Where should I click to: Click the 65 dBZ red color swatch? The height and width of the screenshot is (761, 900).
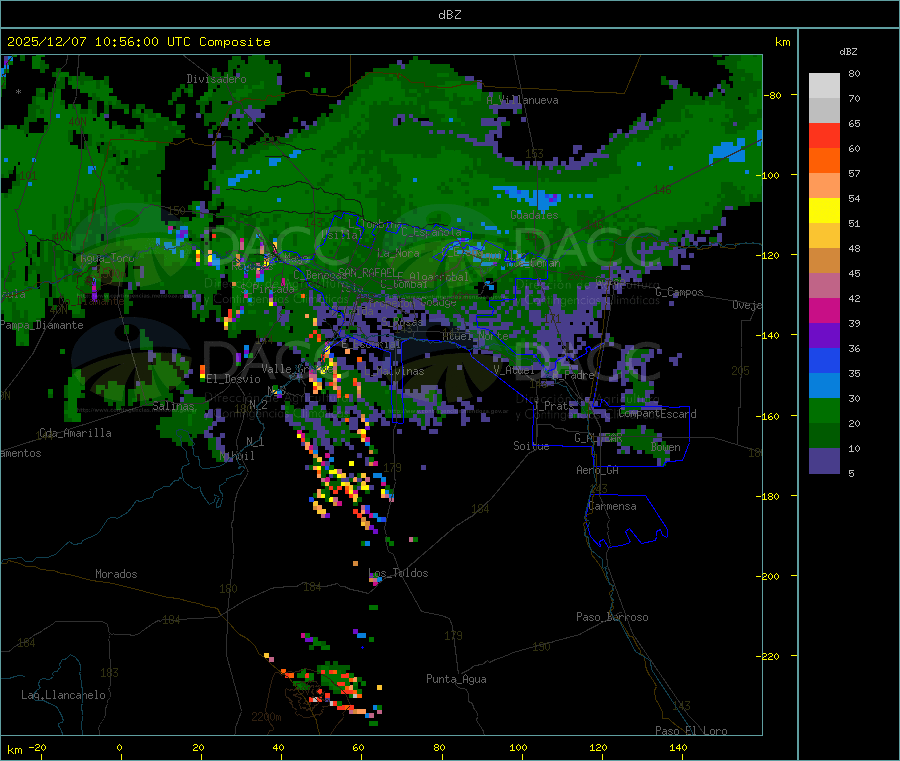point(824,135)
